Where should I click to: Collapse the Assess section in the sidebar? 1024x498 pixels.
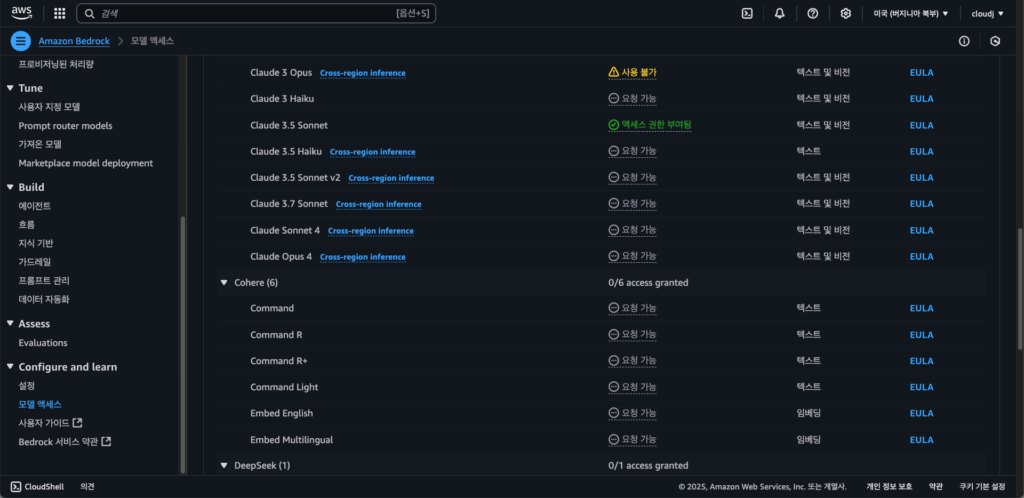click(10, 324)
